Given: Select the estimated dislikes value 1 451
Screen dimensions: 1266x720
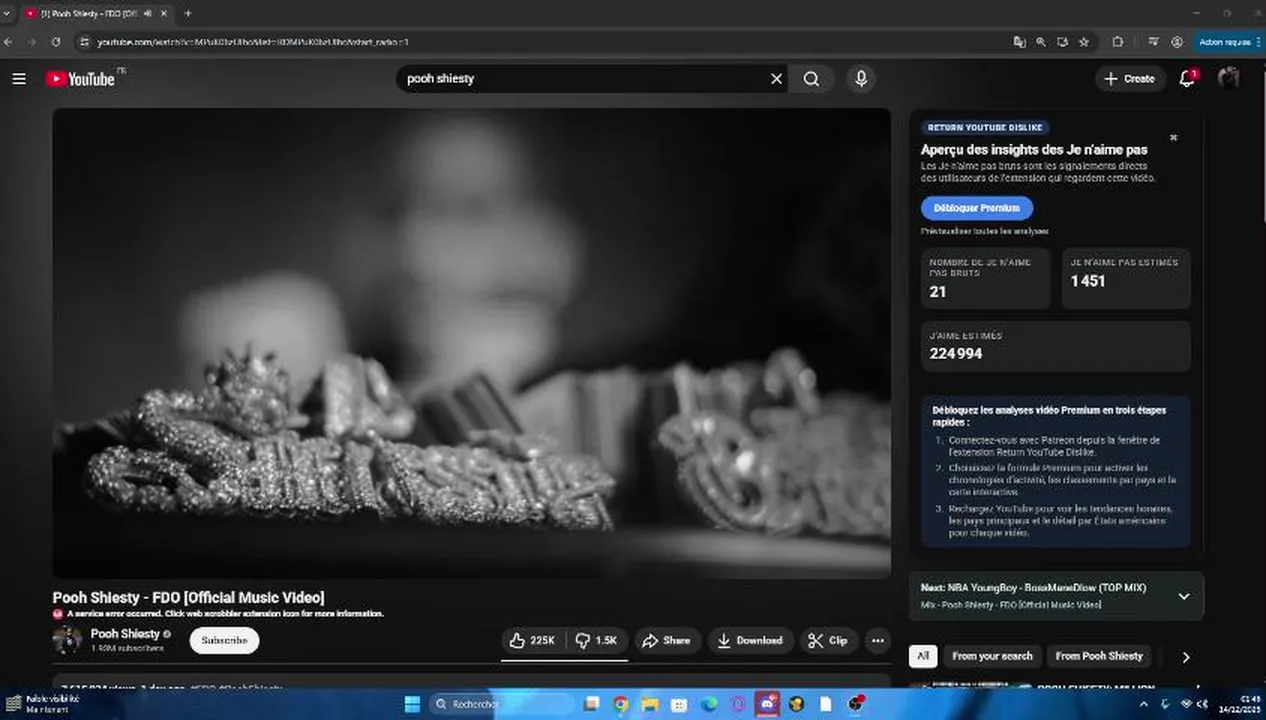Looking at the screenshot, I should click(x=1088, y=281).
